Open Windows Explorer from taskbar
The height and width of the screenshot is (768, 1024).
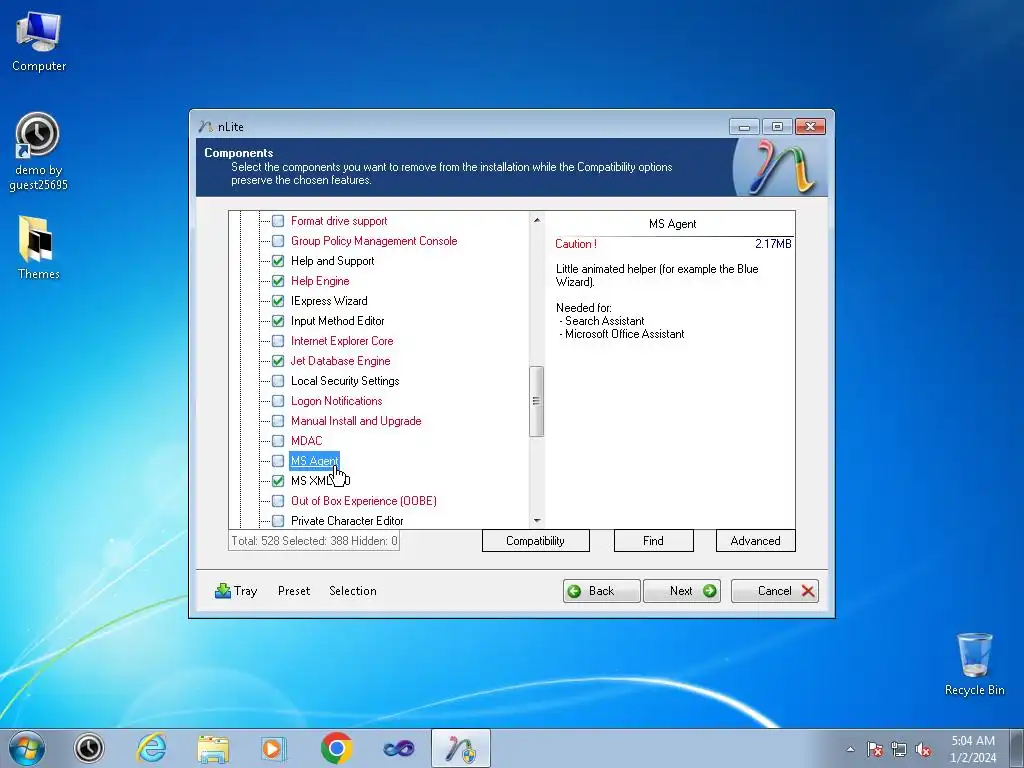click(x=213, y=748)
